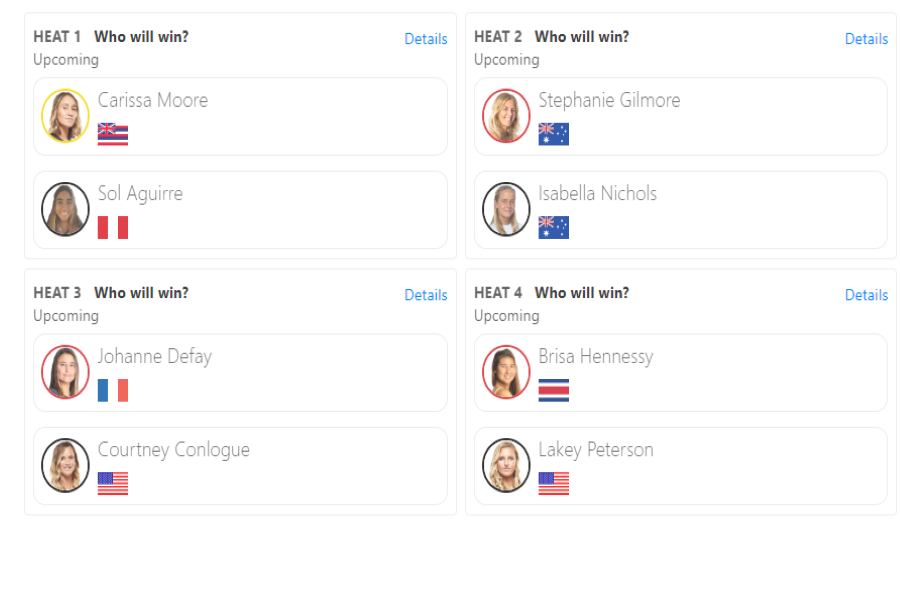This screenshot has width=900, height=600.
Task: Click the US flag under Courtney Conlogue
Action: pos(113,483)
